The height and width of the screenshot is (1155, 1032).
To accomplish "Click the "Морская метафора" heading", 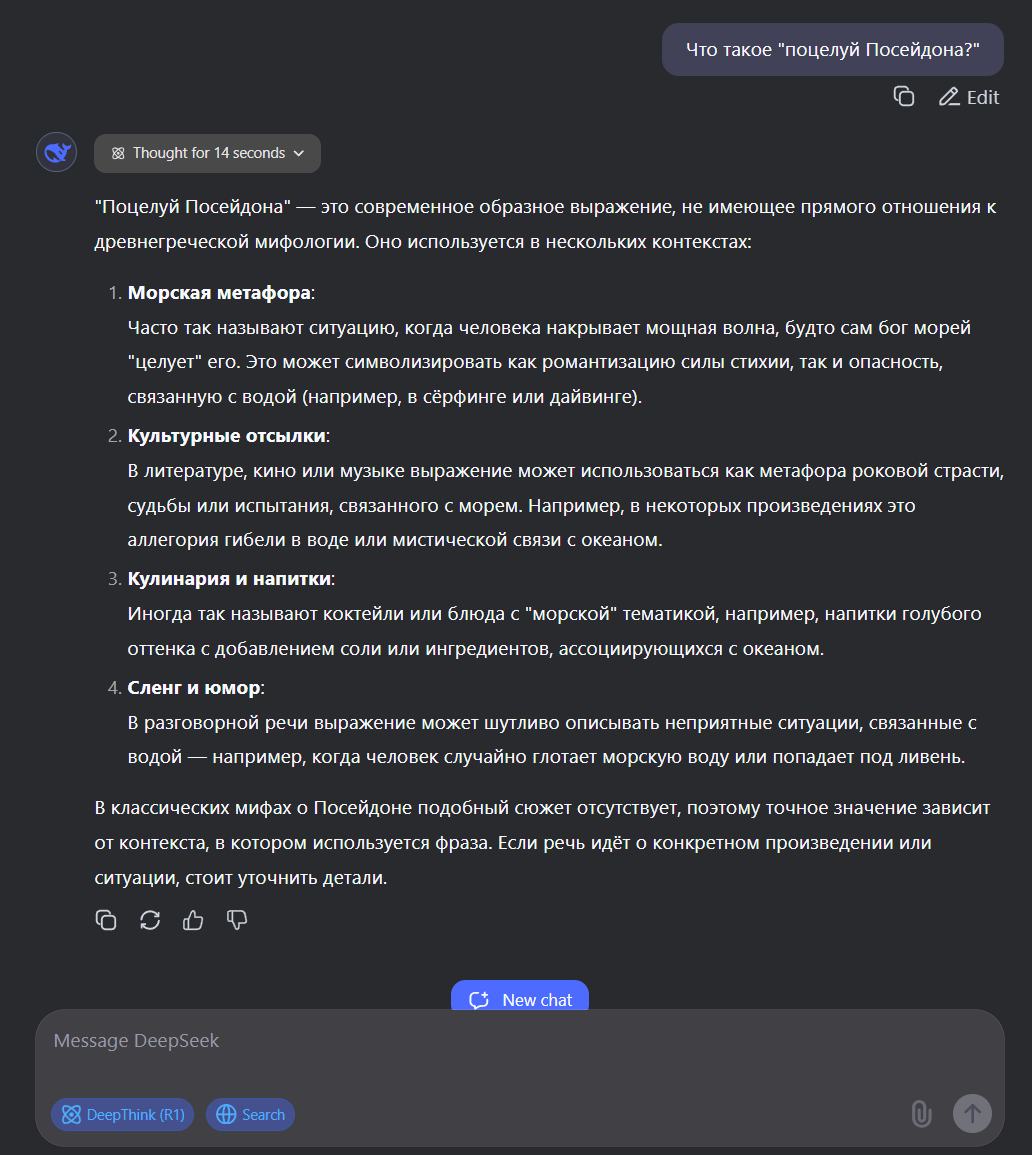I will click(x=219, y=292).
